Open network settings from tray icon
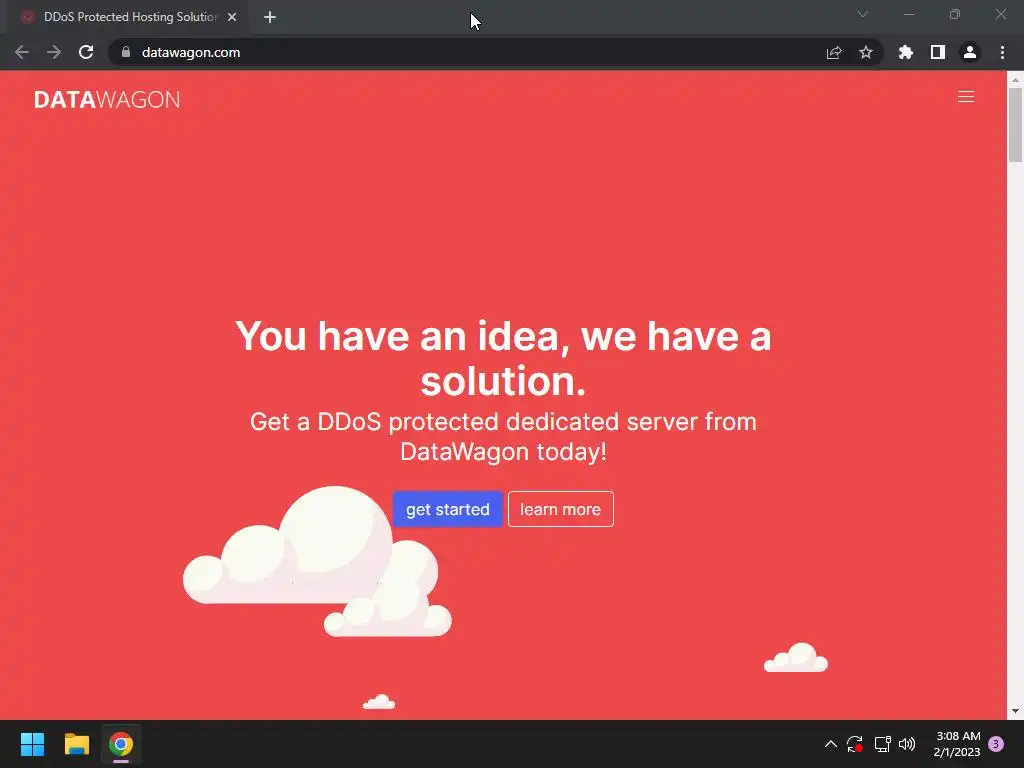The height and width of the screenshot is (768, 1024). [x=882, y=744]
